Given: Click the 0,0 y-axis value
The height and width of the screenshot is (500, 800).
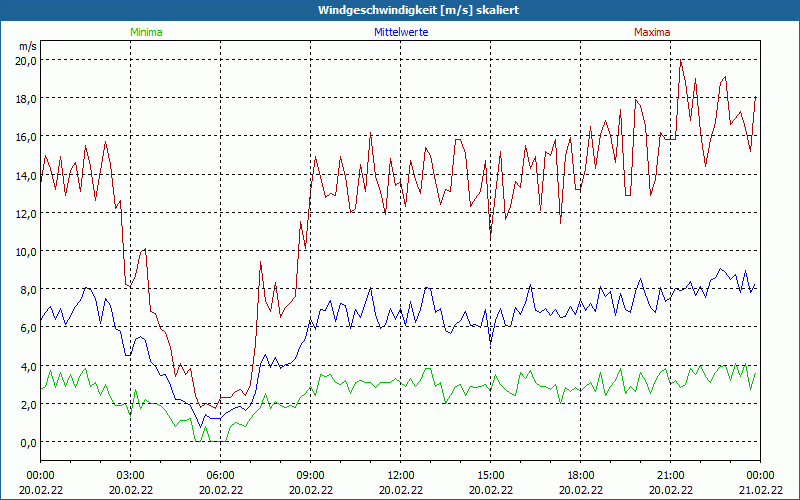Looking at the screenshot, I should tap(28, 443).
